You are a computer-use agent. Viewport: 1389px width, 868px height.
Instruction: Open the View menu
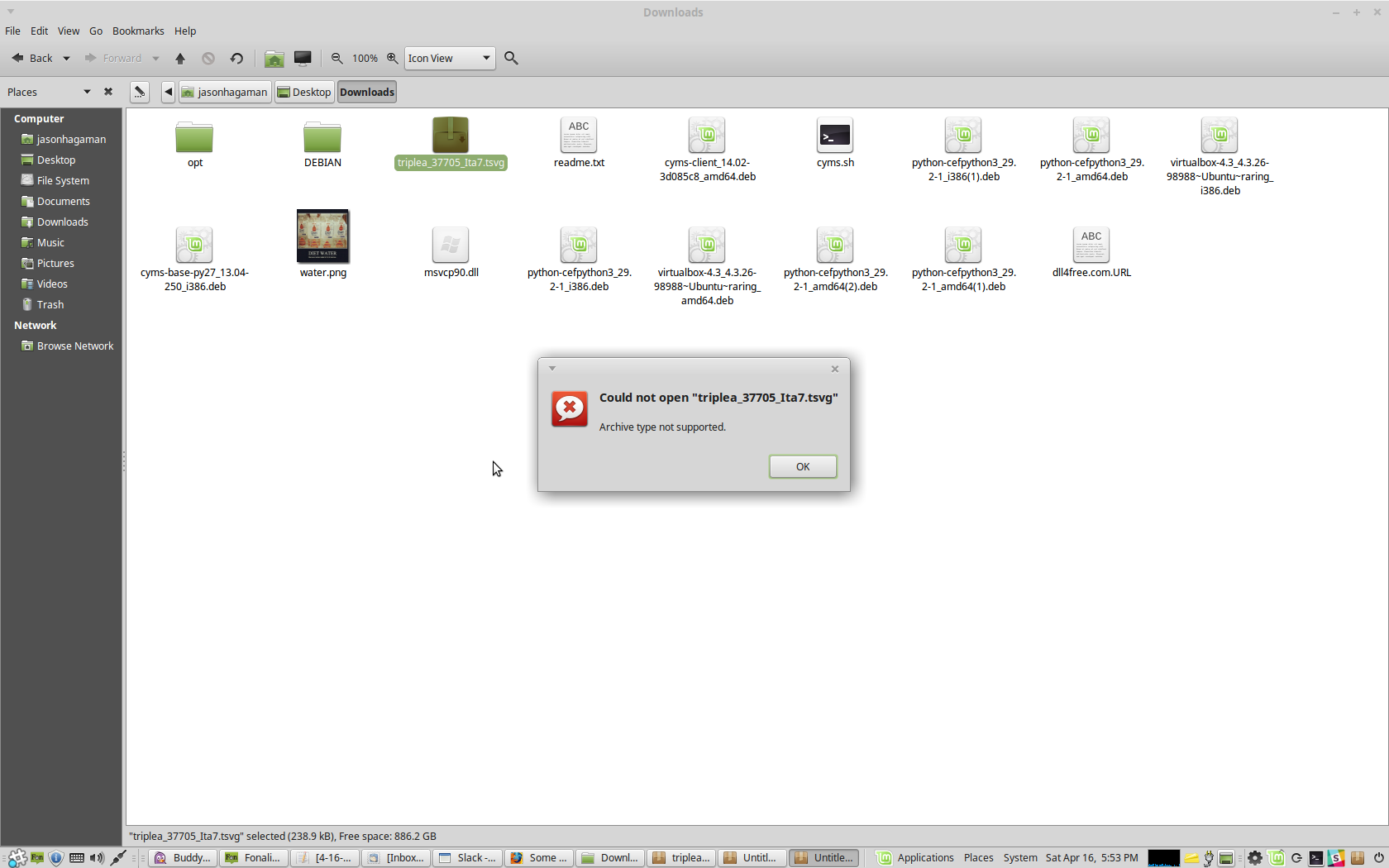click(x=68, y=31)
